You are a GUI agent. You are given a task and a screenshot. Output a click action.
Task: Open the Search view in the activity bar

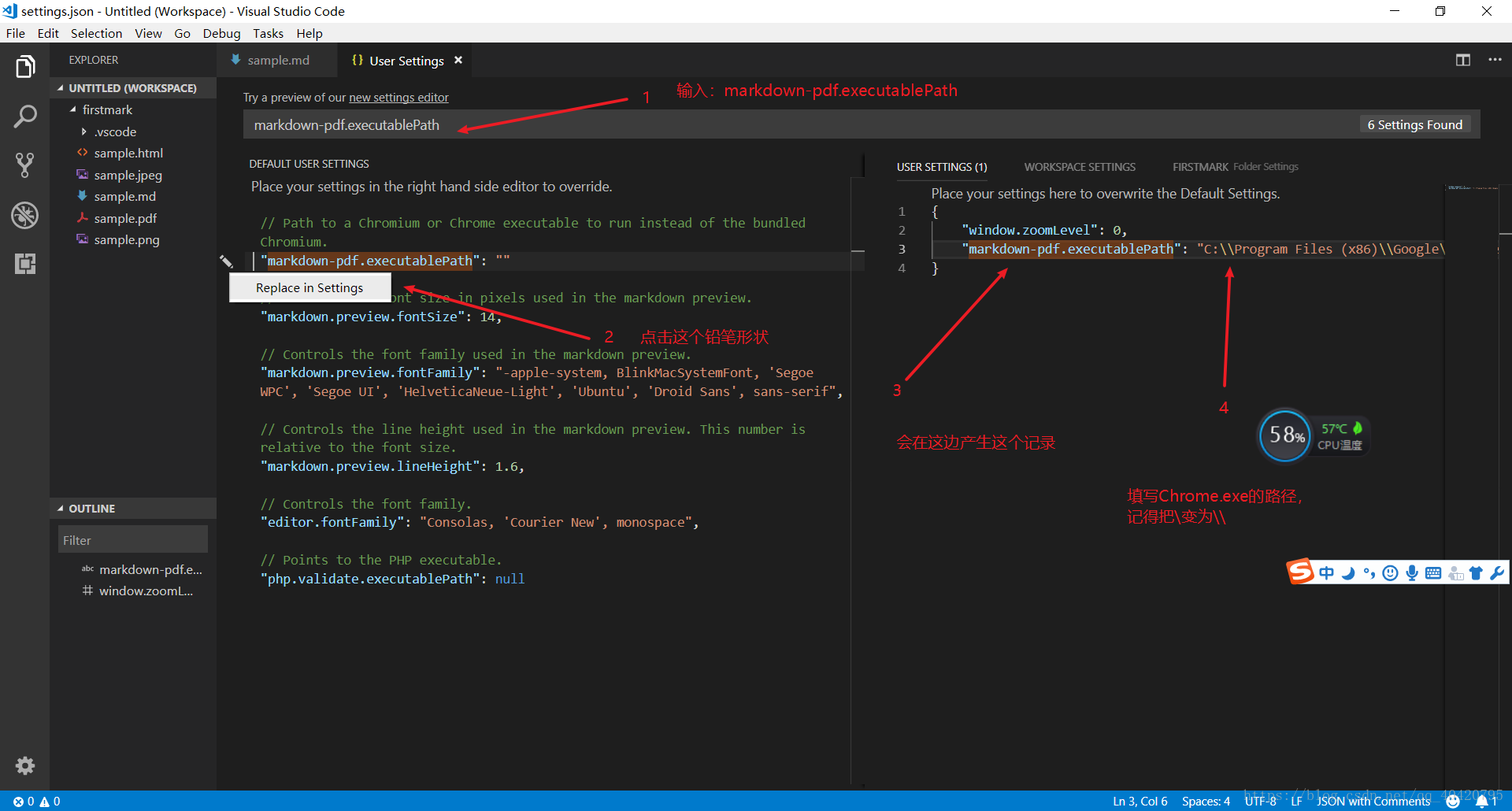click(26, 116)
